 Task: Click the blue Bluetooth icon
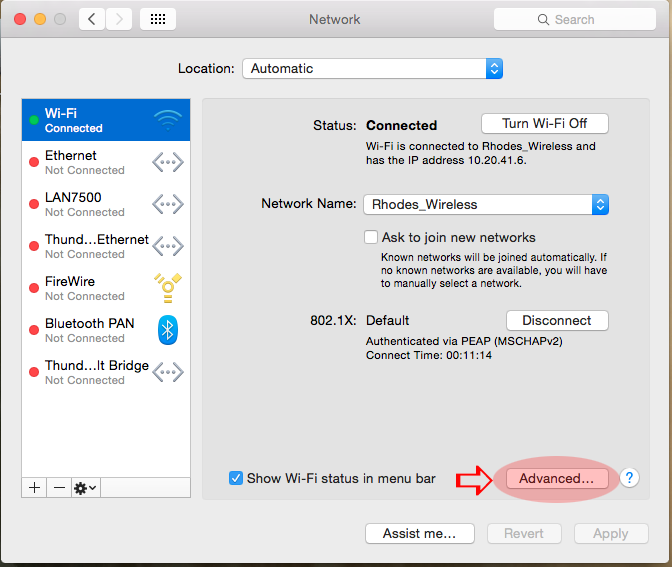168,330
